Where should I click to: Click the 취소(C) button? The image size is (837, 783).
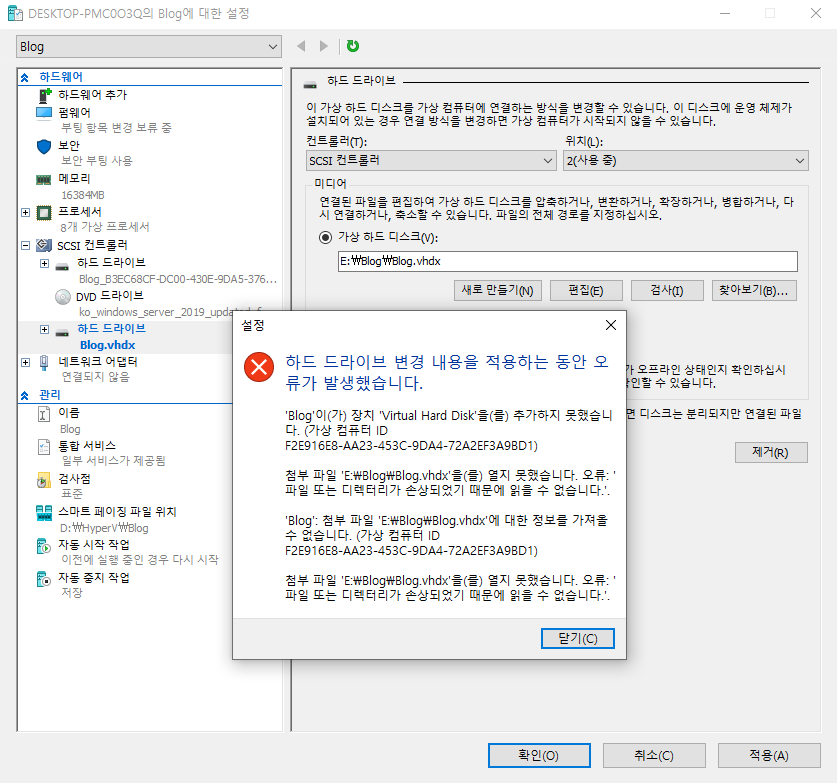(654, 756)
